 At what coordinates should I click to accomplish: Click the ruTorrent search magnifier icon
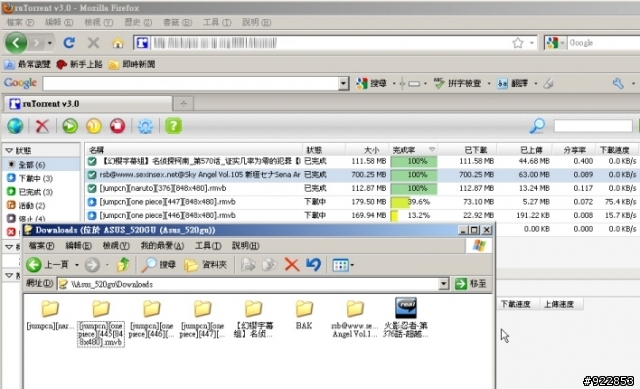(537, 126)
